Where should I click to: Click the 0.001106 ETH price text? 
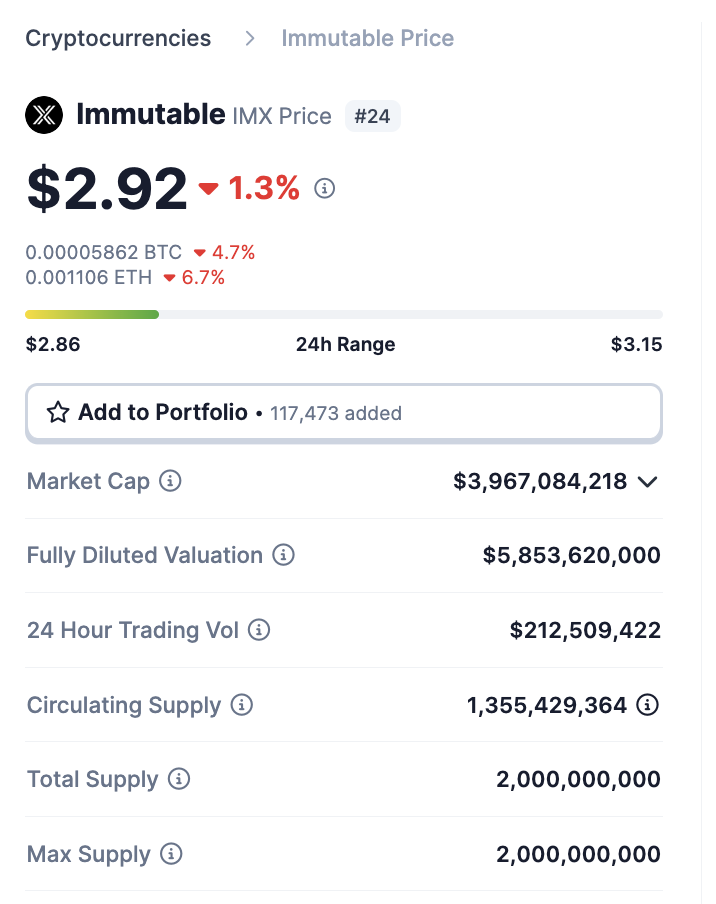coord(90,277)
